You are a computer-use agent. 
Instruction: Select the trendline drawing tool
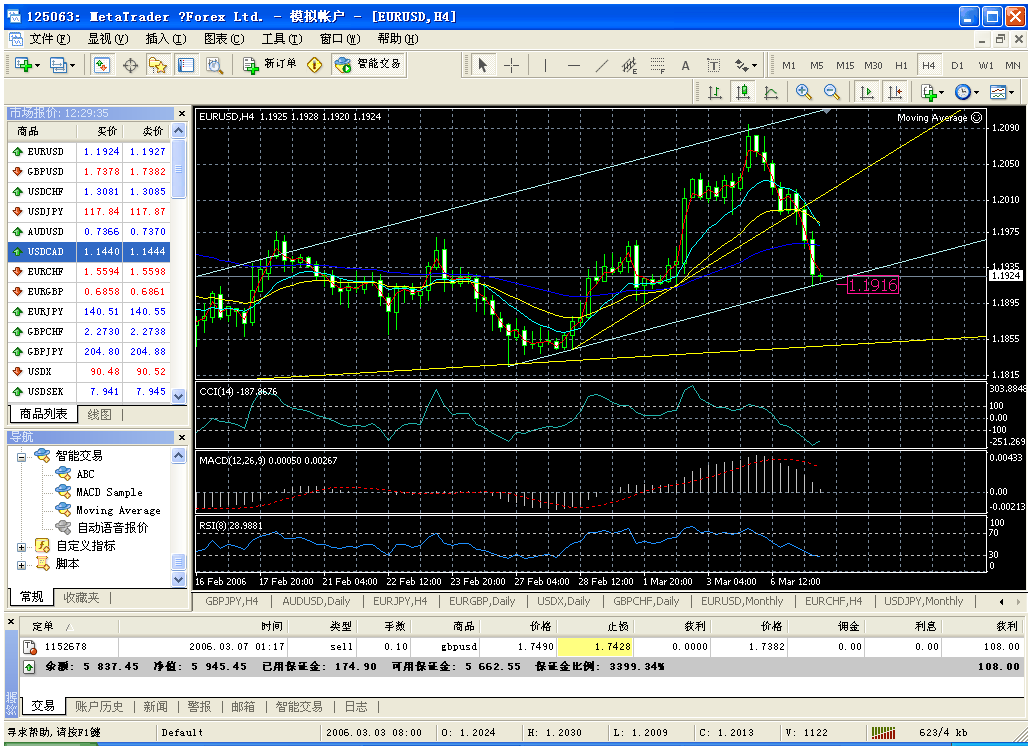click(x=602, y=65)
